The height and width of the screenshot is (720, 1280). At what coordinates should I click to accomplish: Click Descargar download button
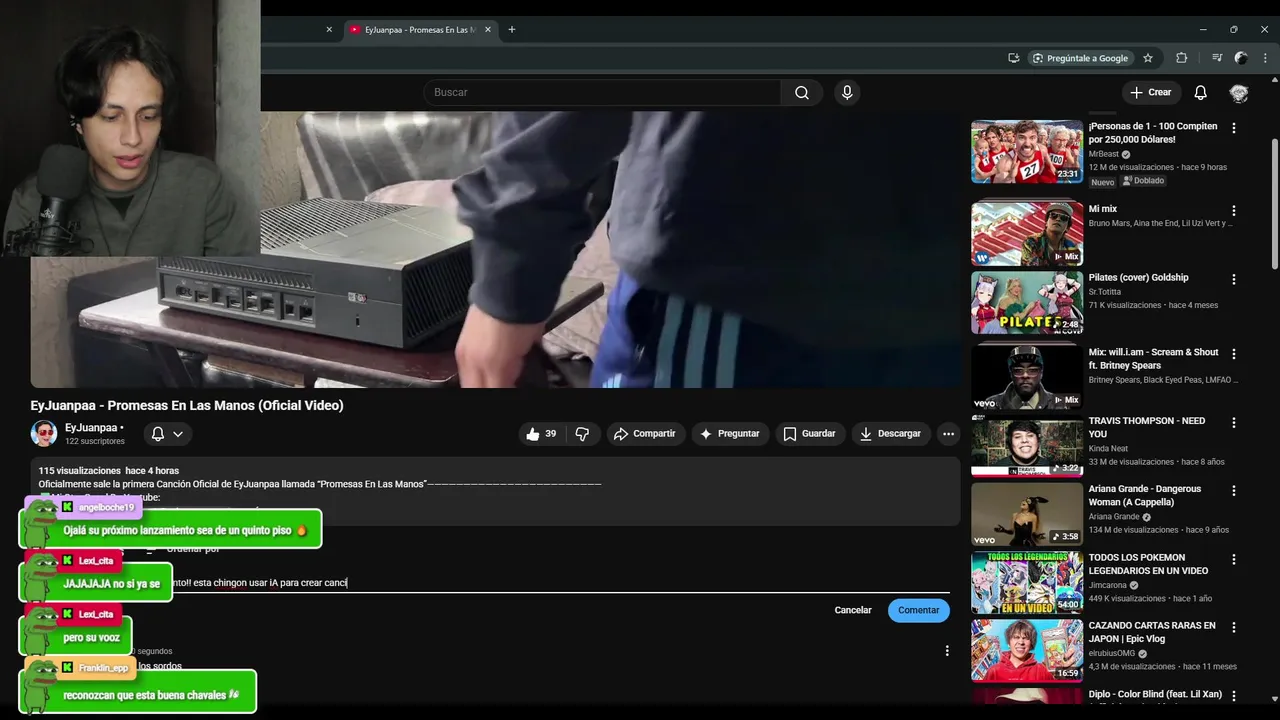(891, 434)
